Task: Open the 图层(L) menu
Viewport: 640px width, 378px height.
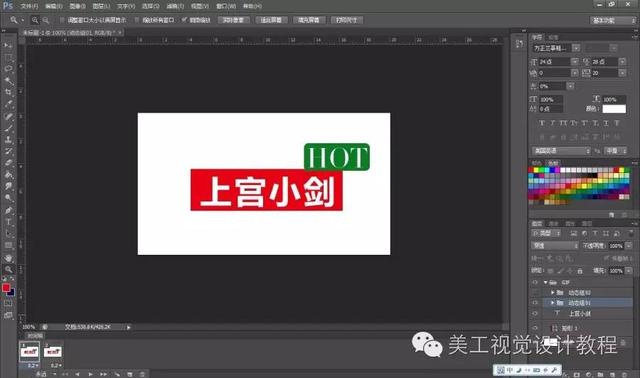Action: (101, 6)
